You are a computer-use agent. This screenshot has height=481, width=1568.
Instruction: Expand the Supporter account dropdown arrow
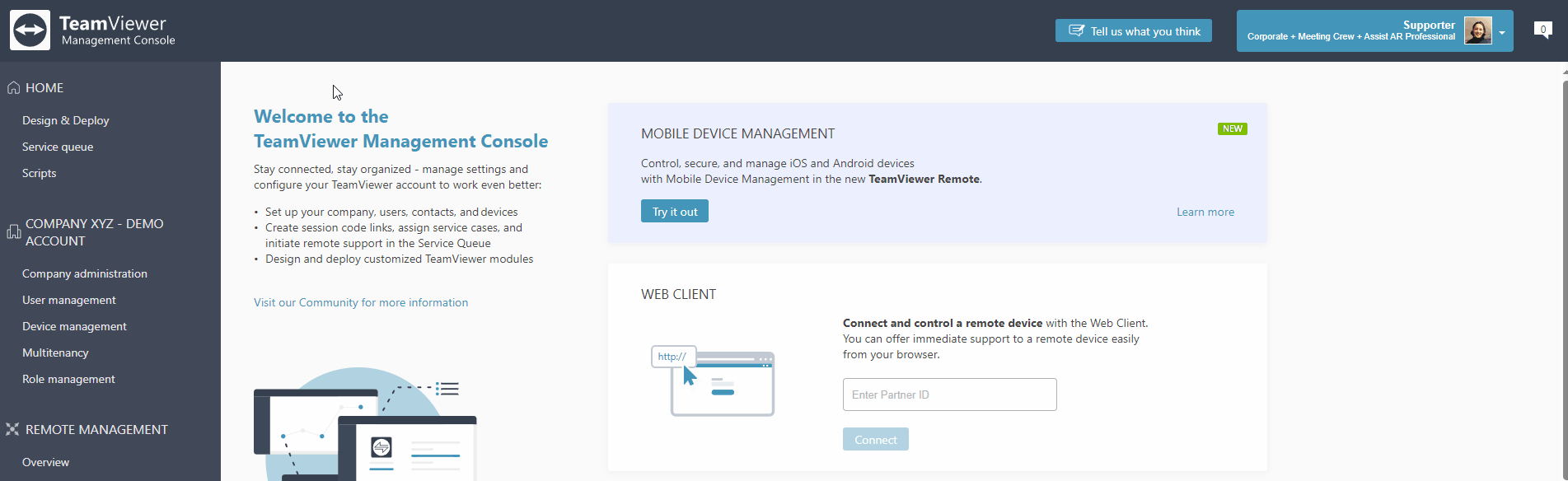[x=1502, y=33]
